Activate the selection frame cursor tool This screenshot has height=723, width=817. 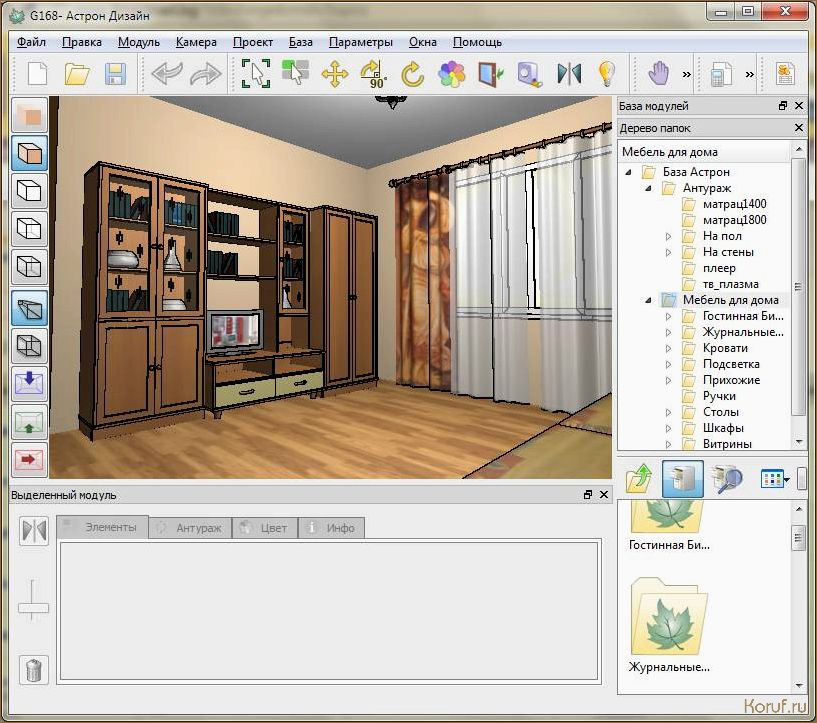[256, 74]
